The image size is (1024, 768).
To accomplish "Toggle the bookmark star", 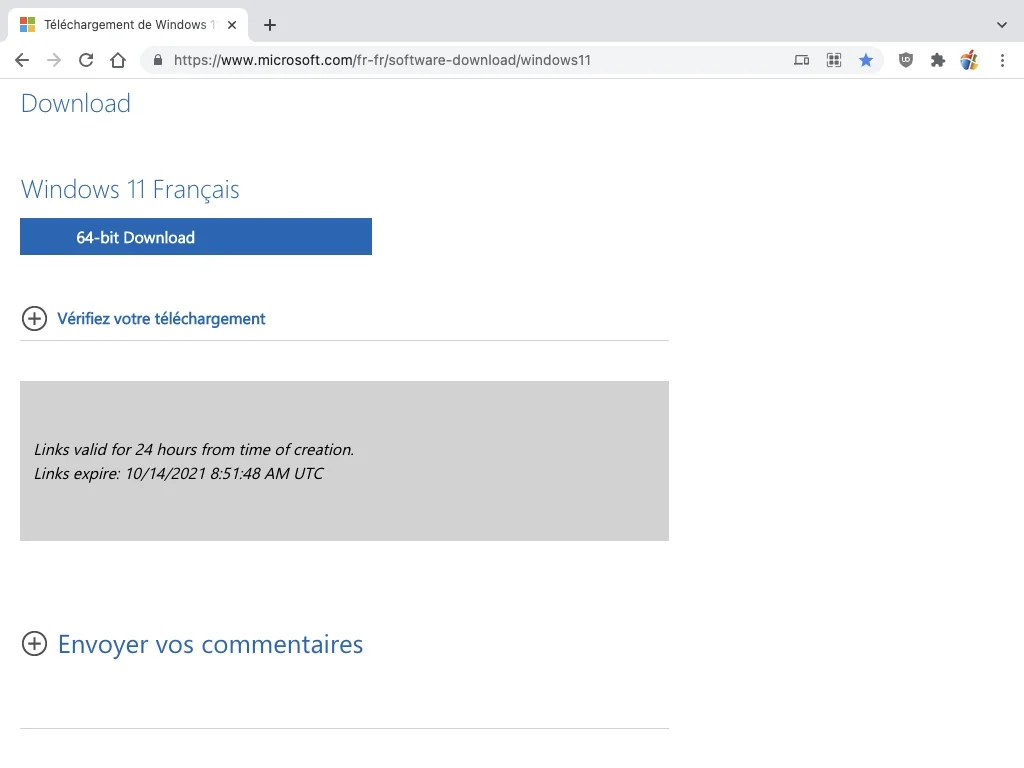I will click(x=865, y=60).
